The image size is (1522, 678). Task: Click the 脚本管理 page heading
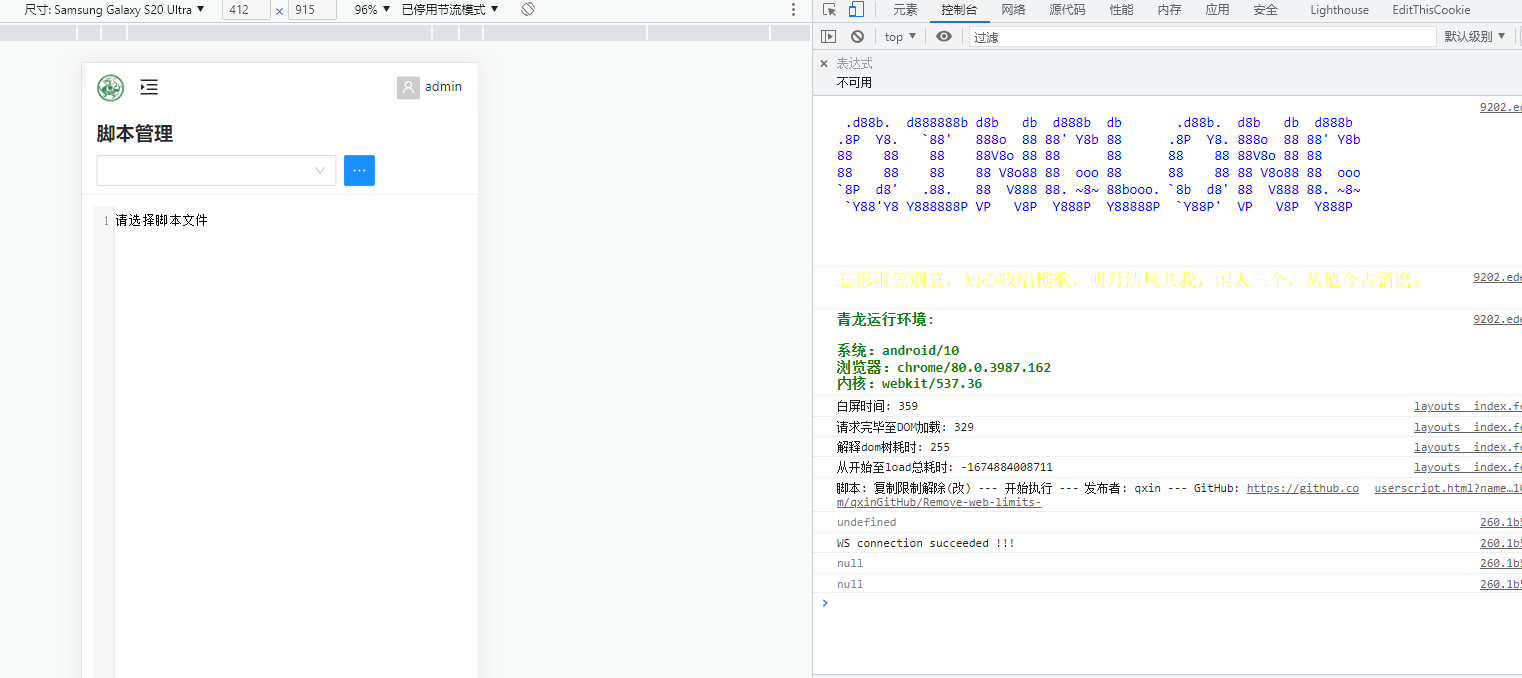[x=135, y=134]
